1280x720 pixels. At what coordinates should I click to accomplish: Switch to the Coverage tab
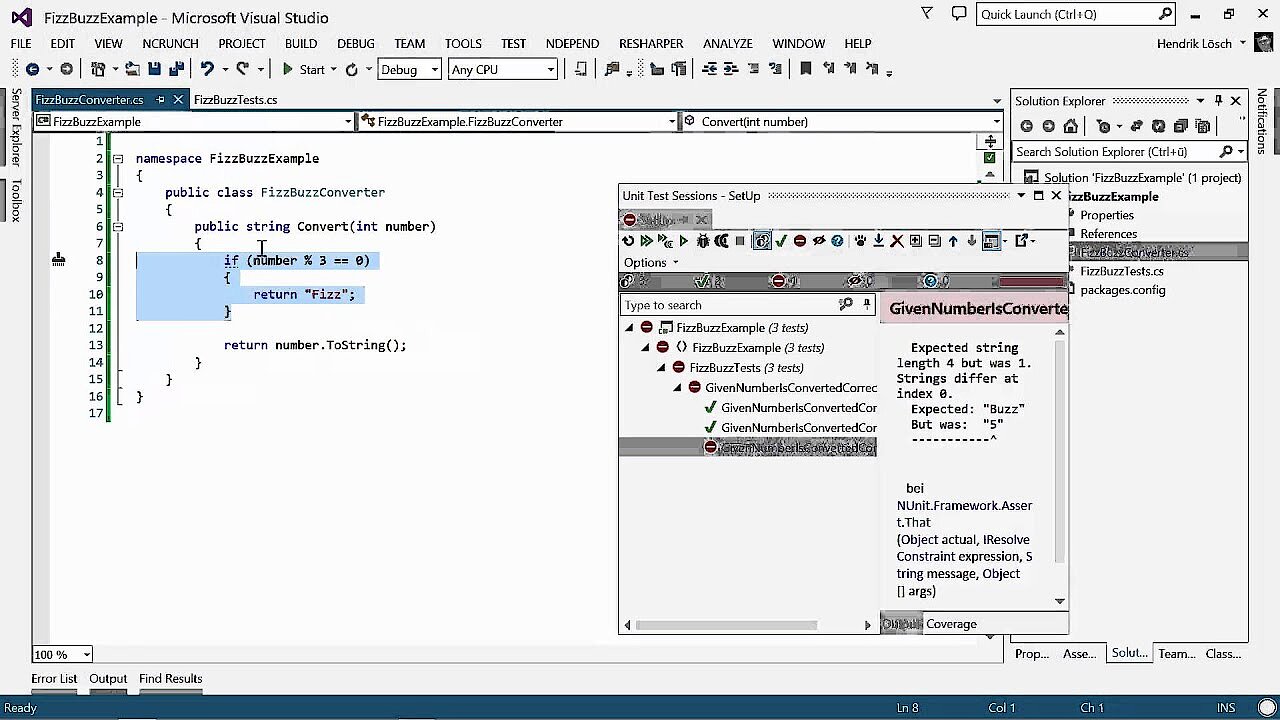[951, 623]
